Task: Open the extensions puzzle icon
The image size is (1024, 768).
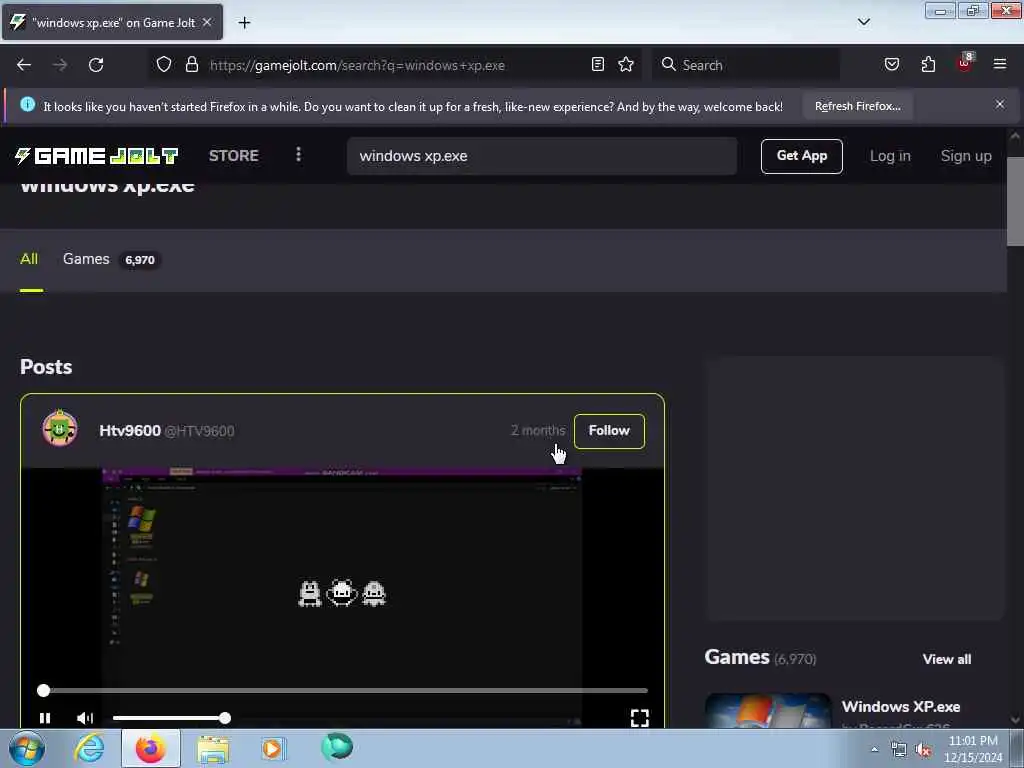Action: click(928, 65)
